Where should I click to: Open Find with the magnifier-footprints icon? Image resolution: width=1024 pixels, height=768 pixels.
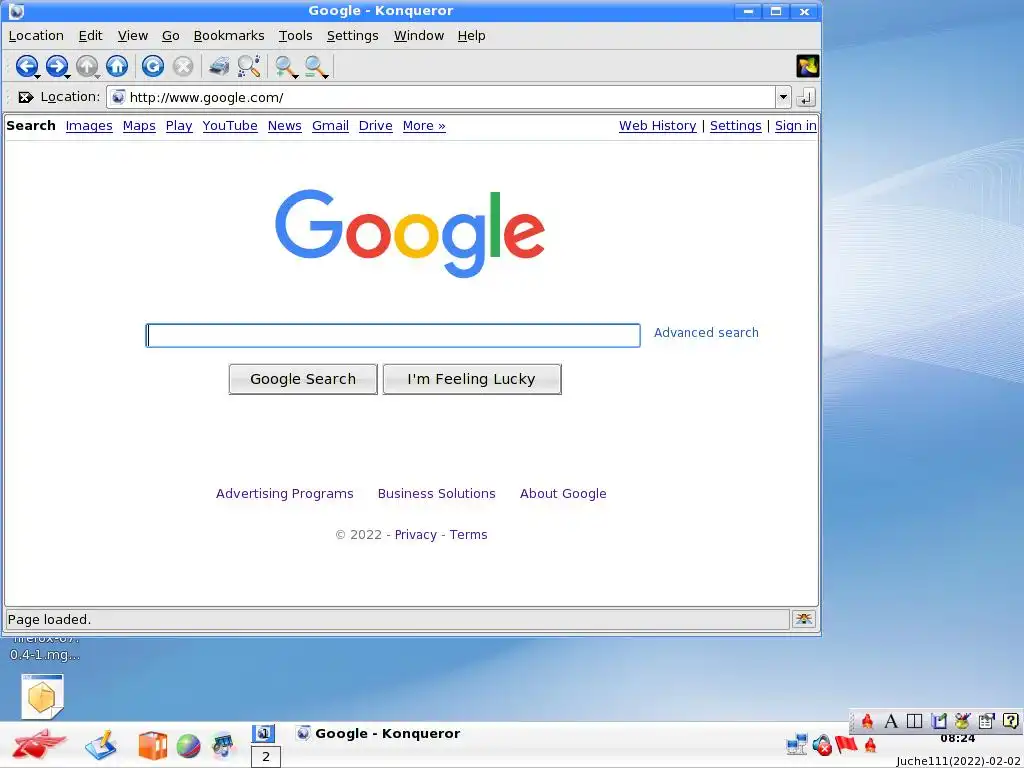tap(249, 66)
